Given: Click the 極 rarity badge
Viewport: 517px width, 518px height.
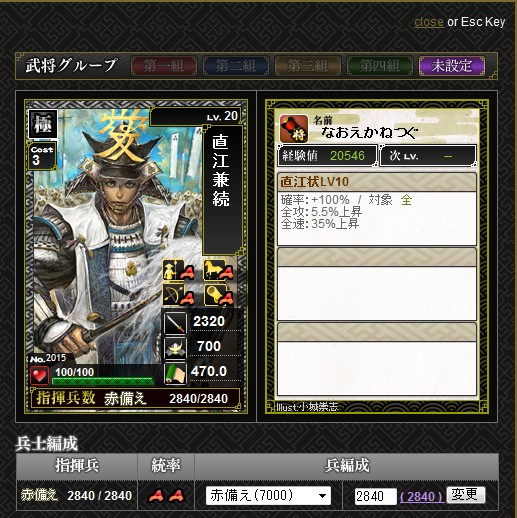Looking at the screenshot, I should [43, 124].
